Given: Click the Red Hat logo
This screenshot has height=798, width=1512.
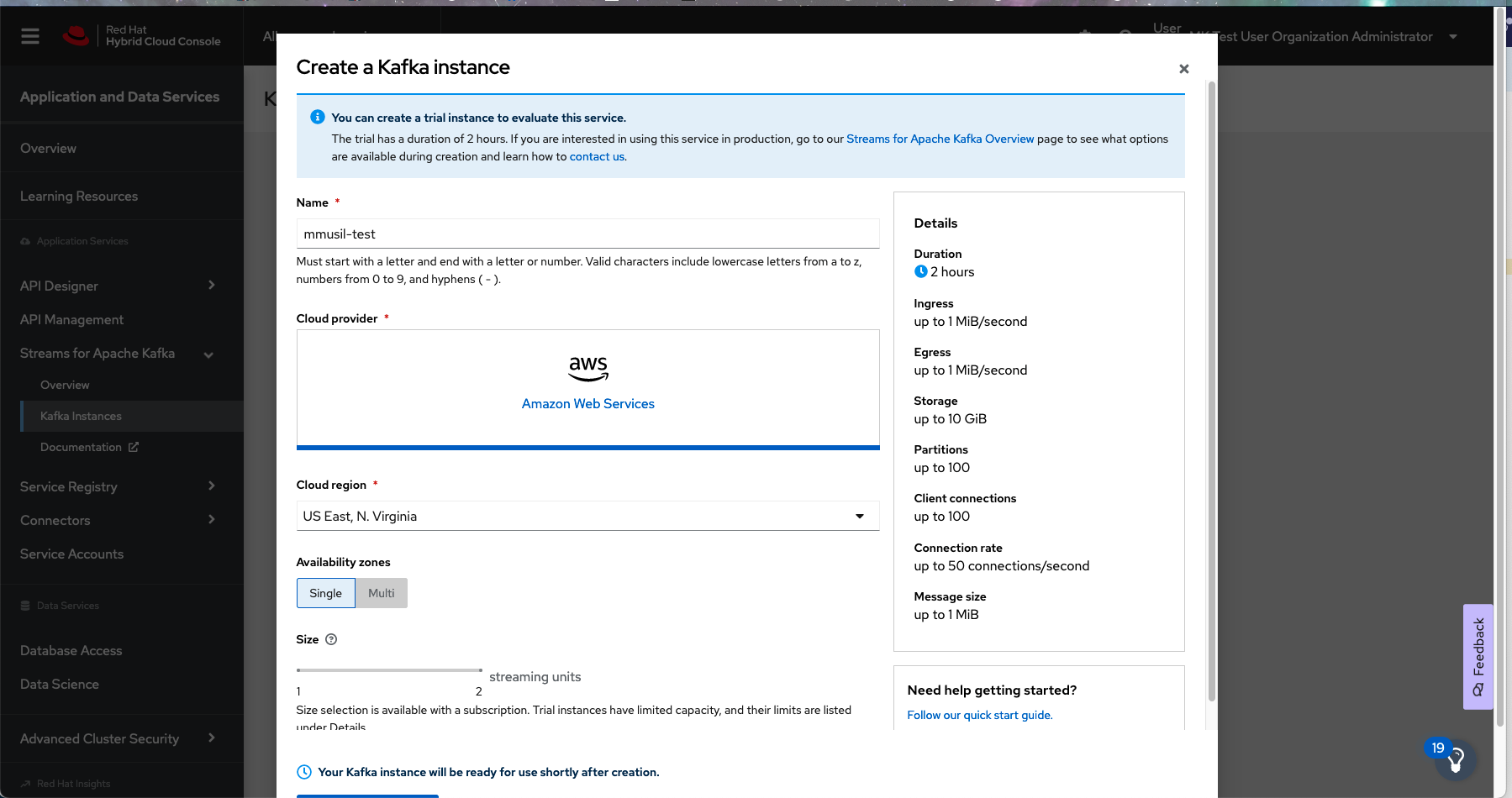Looking at the screenshot, I should (76, 36).
